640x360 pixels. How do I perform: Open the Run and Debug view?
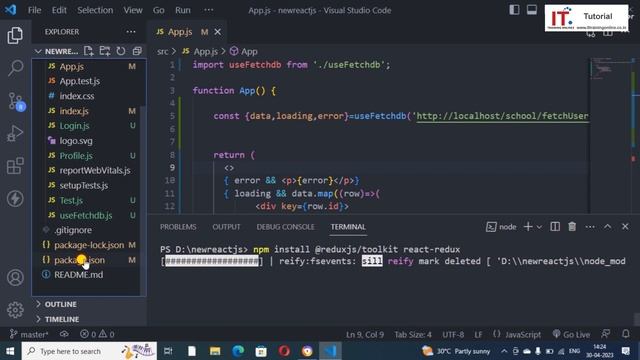click(x=15, y=133)
